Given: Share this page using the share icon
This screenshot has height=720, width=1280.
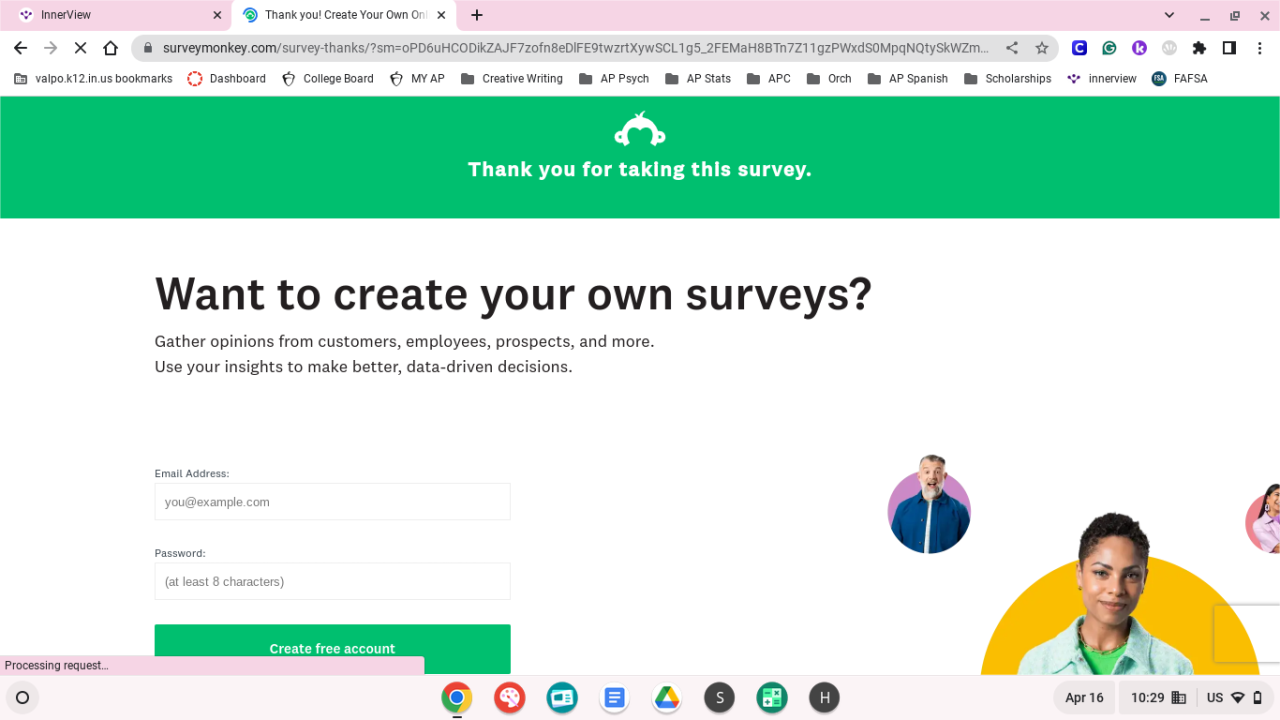Looking at the screenshot, I should tap(1012, 48).
